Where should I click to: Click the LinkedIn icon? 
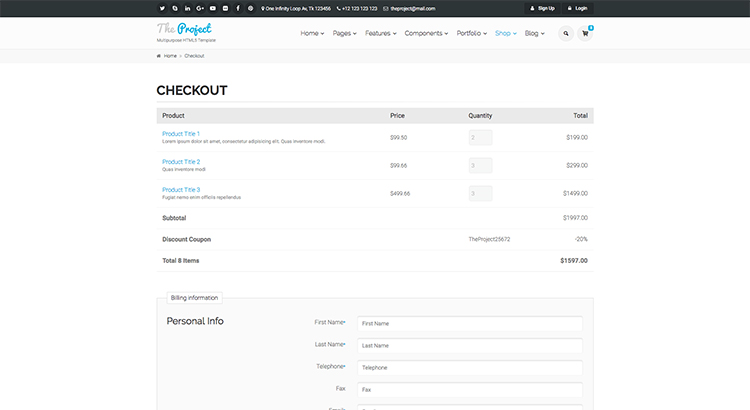pos(188,8)
